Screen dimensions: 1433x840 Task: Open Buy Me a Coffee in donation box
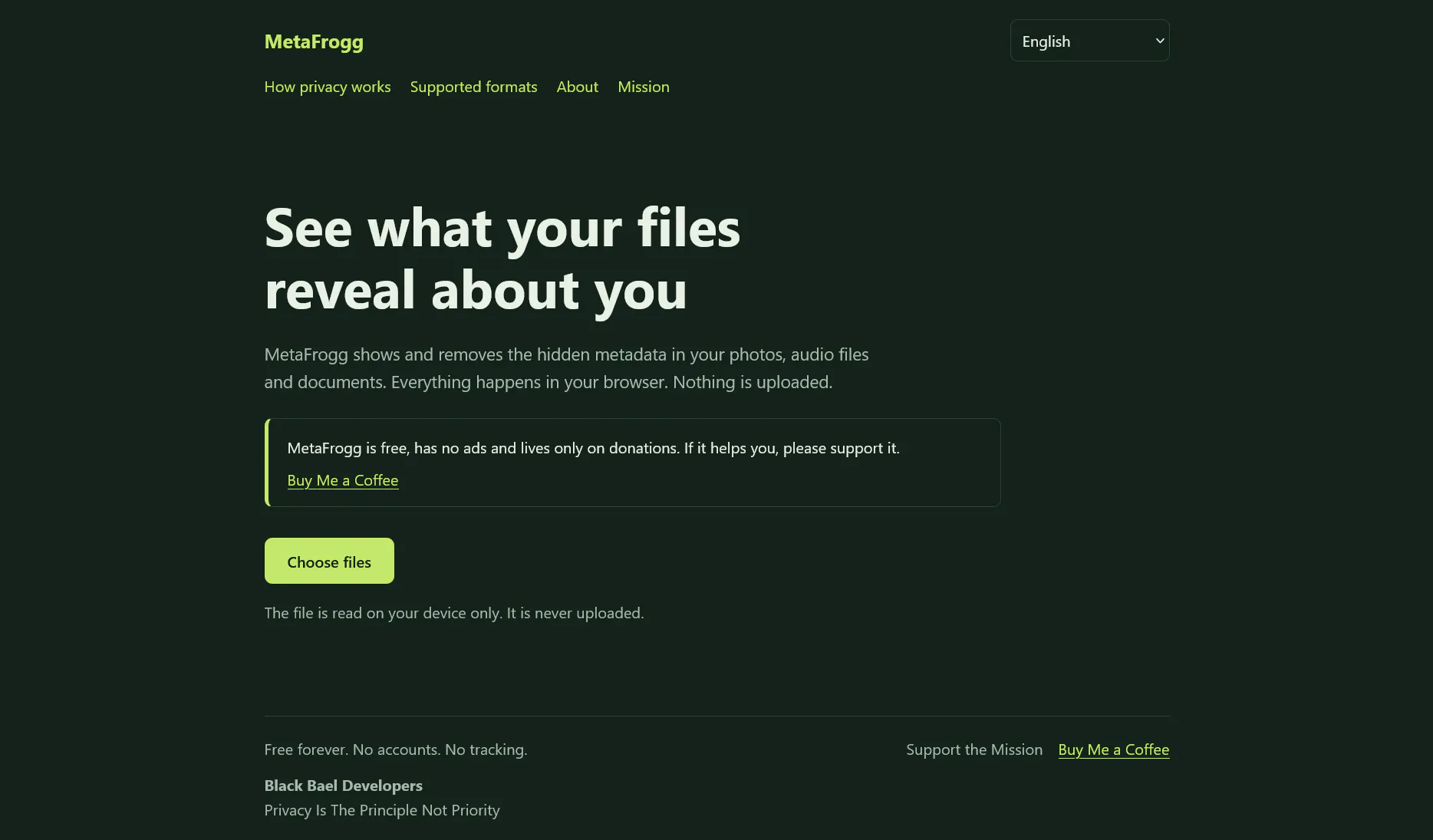pyautogui.click(x=343, y=480)
